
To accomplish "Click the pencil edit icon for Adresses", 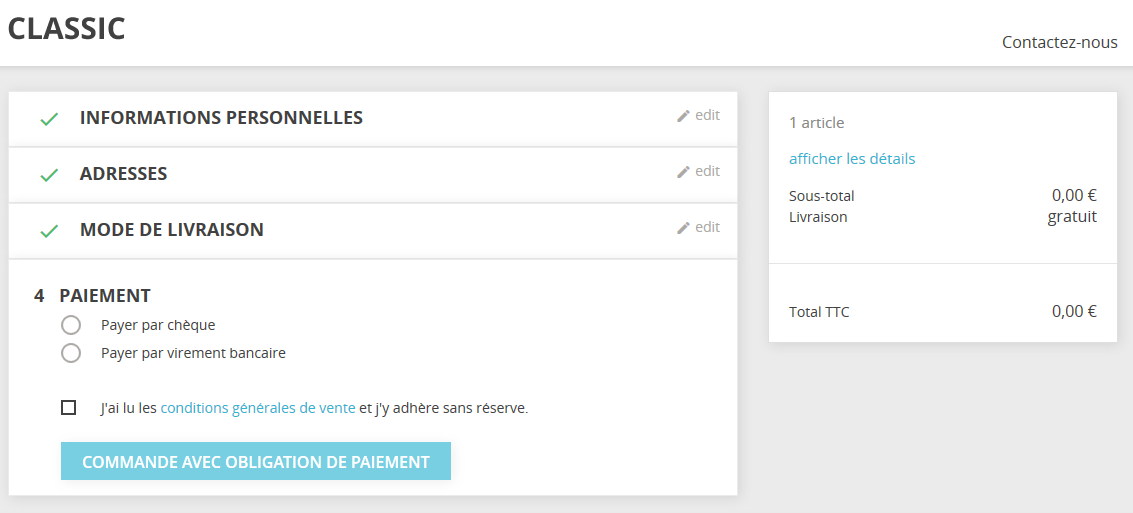I will pos(683,172).
